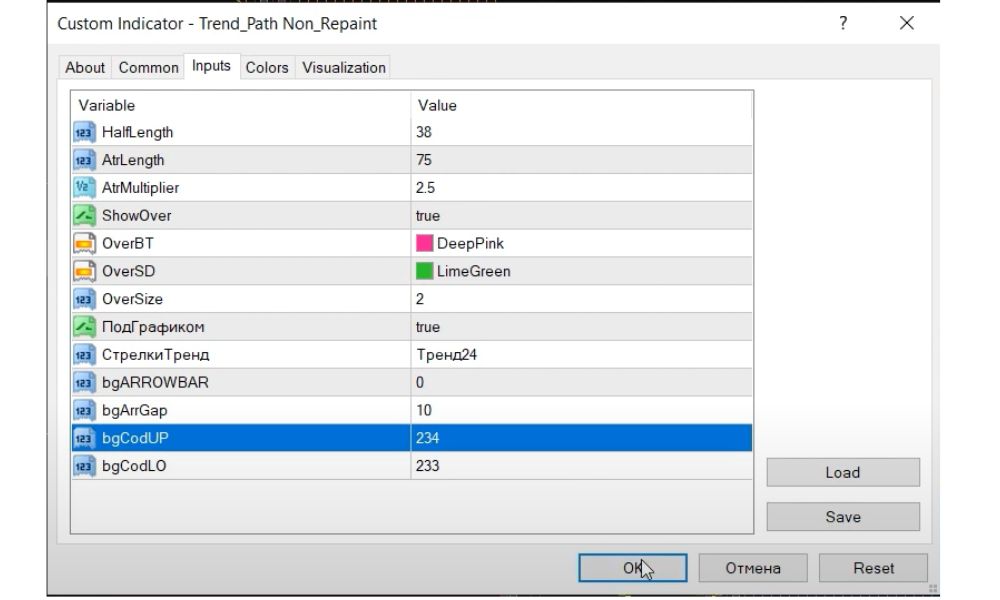Click the Reset button

873,568
